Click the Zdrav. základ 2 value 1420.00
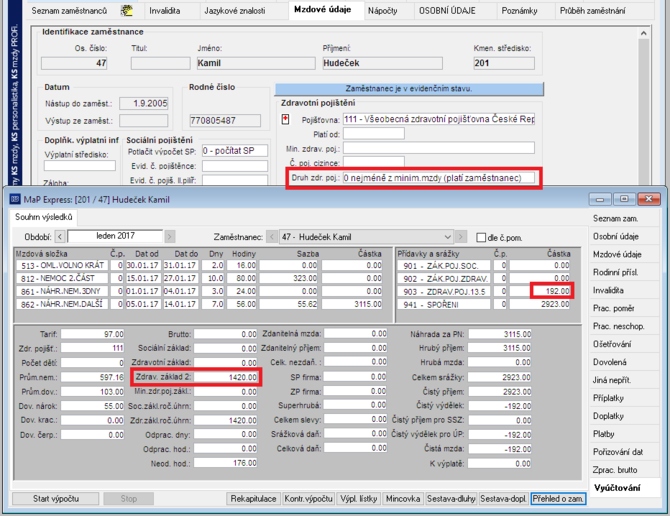 pyautogui.click(x=226, y=377)
